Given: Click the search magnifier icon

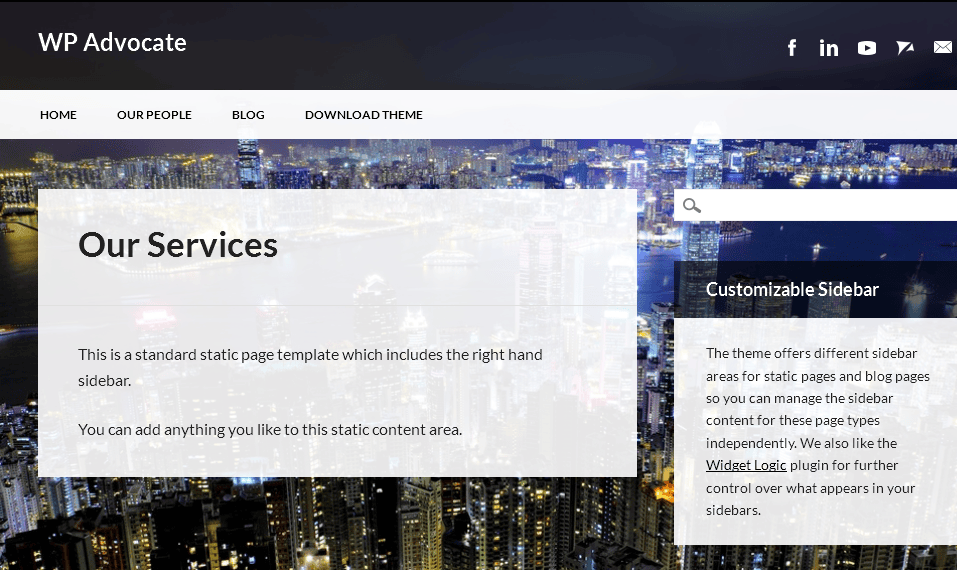Looking at the screenshot, I should (x=692, y=206).
